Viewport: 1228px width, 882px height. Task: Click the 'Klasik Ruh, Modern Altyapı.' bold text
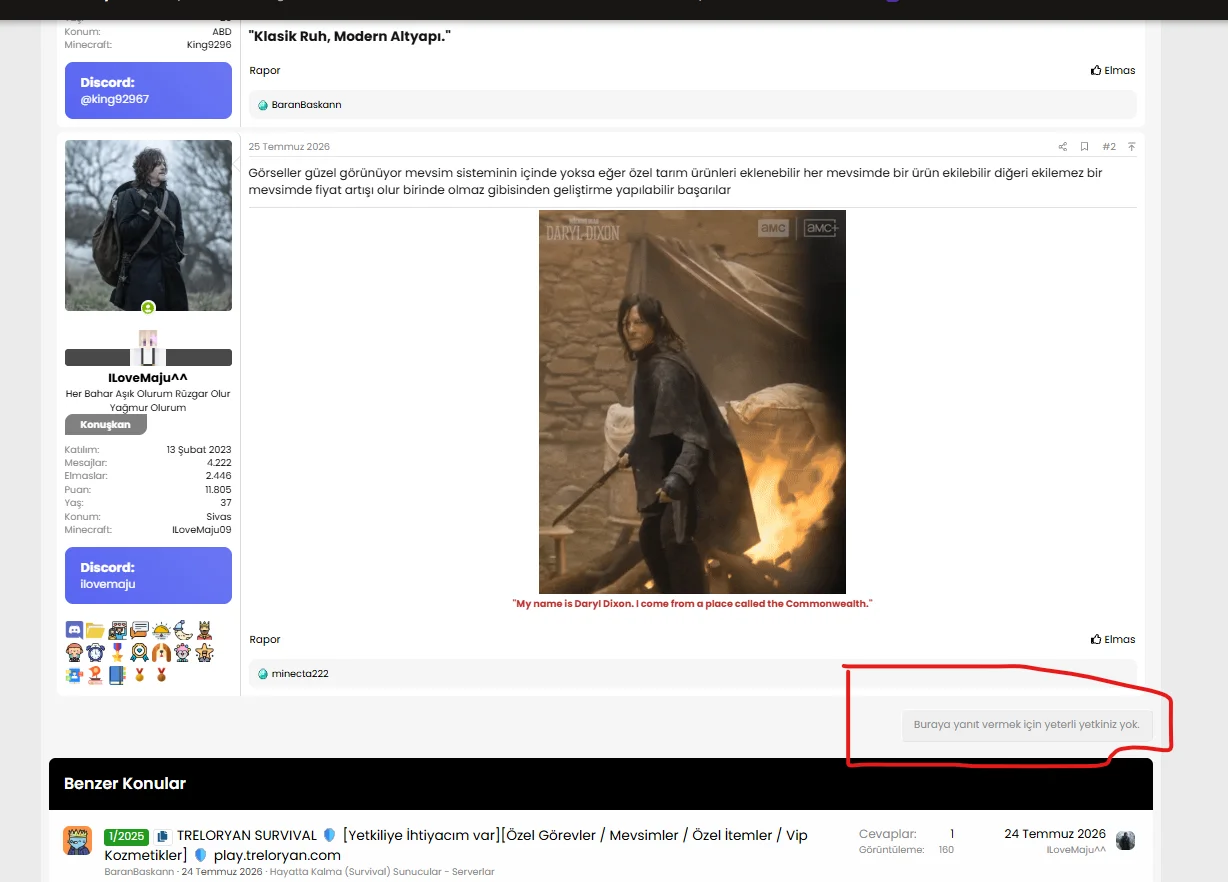click(x=350, y=37)
